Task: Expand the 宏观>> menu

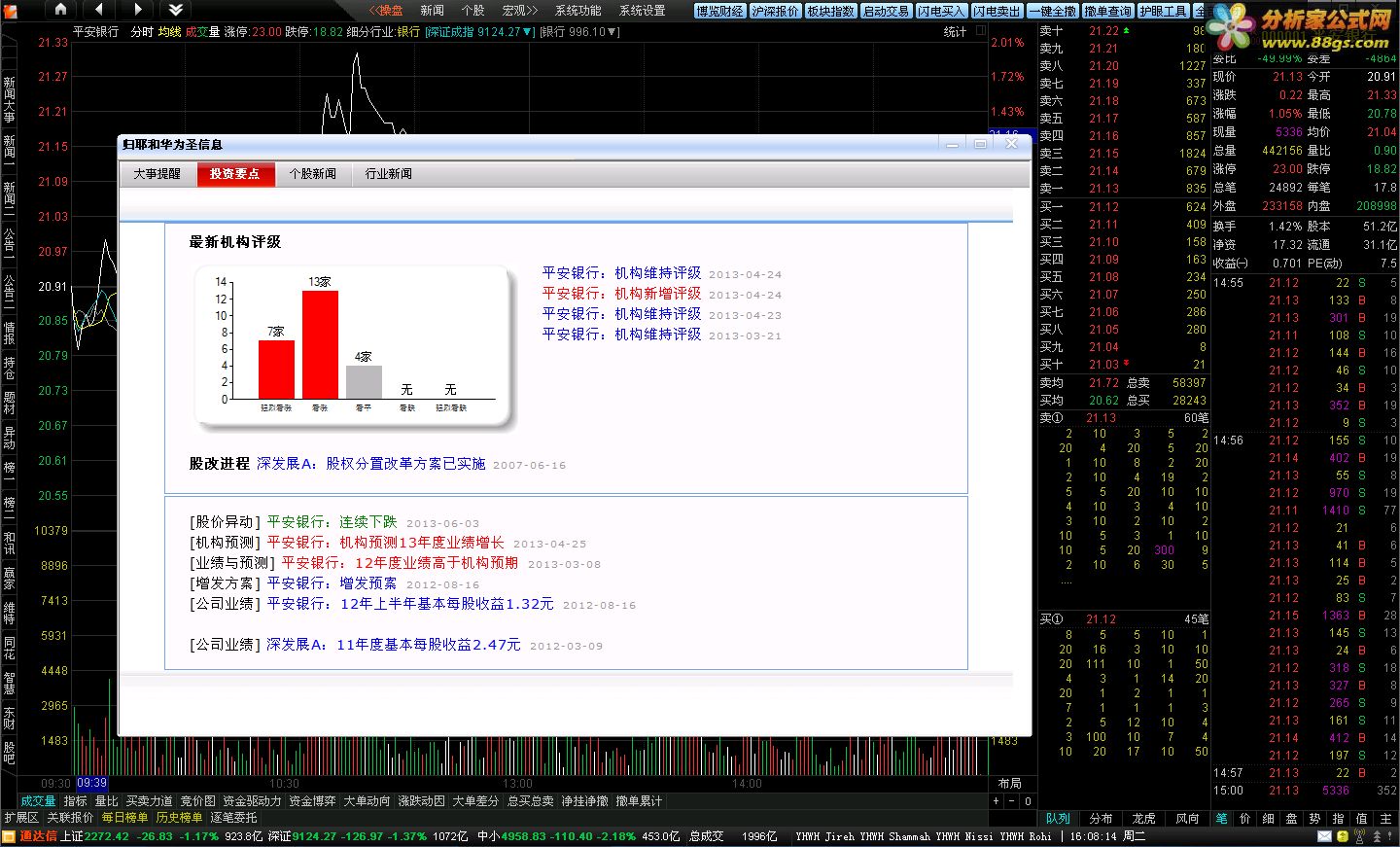Action: tap(519, 10)
